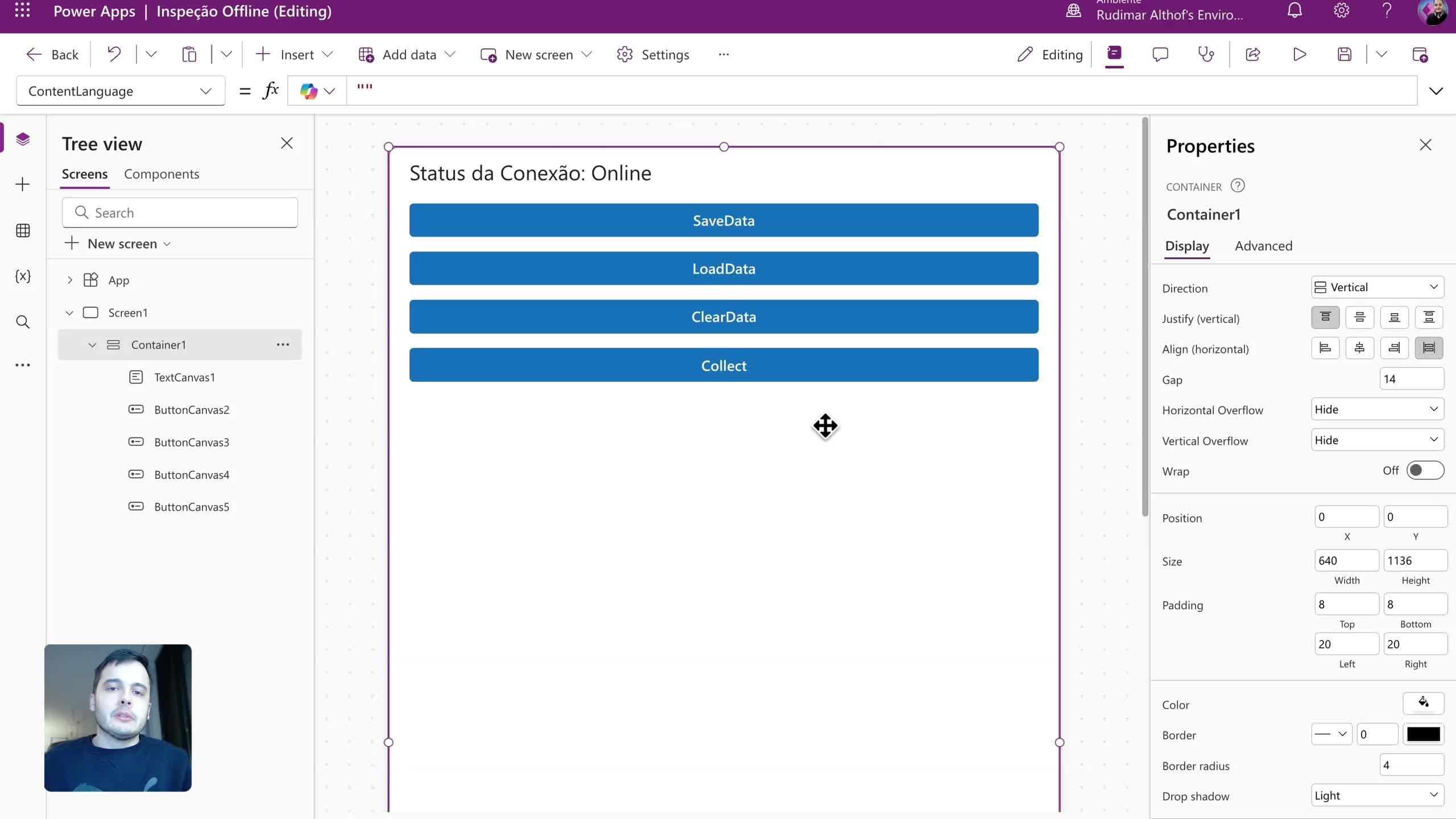Preview the app with the play icon
This screenshot has height=819, width=1456.
[x=1299, y=54]
